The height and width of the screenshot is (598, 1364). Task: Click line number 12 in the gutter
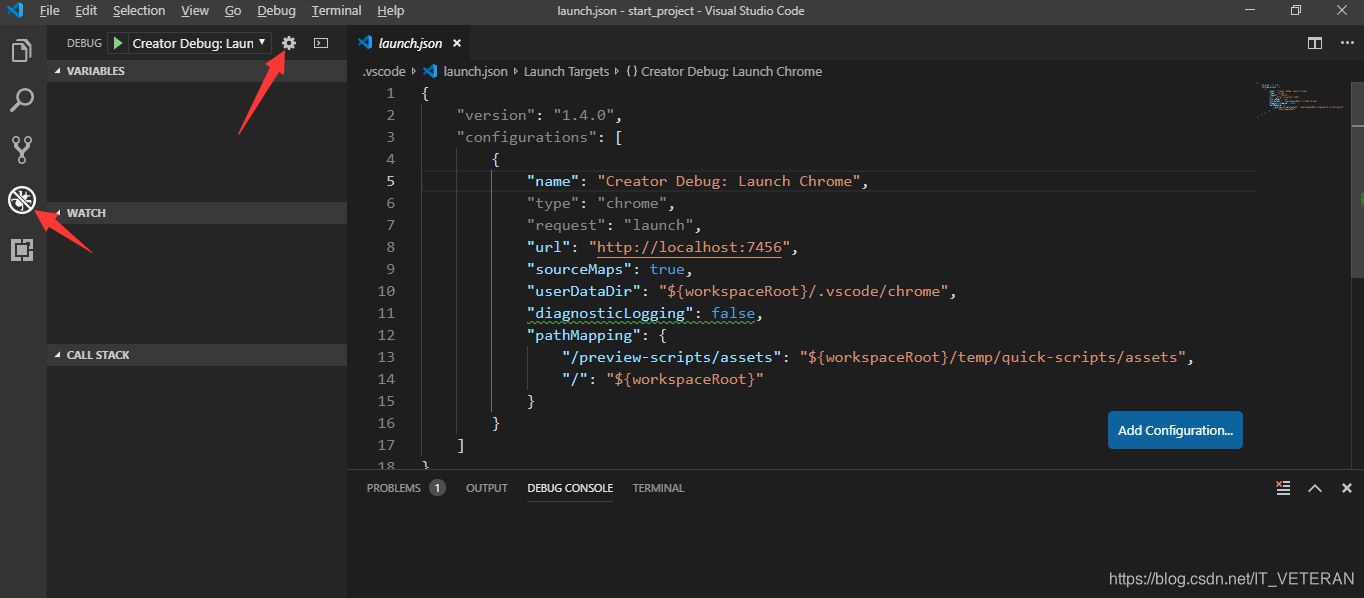point(387,335)
